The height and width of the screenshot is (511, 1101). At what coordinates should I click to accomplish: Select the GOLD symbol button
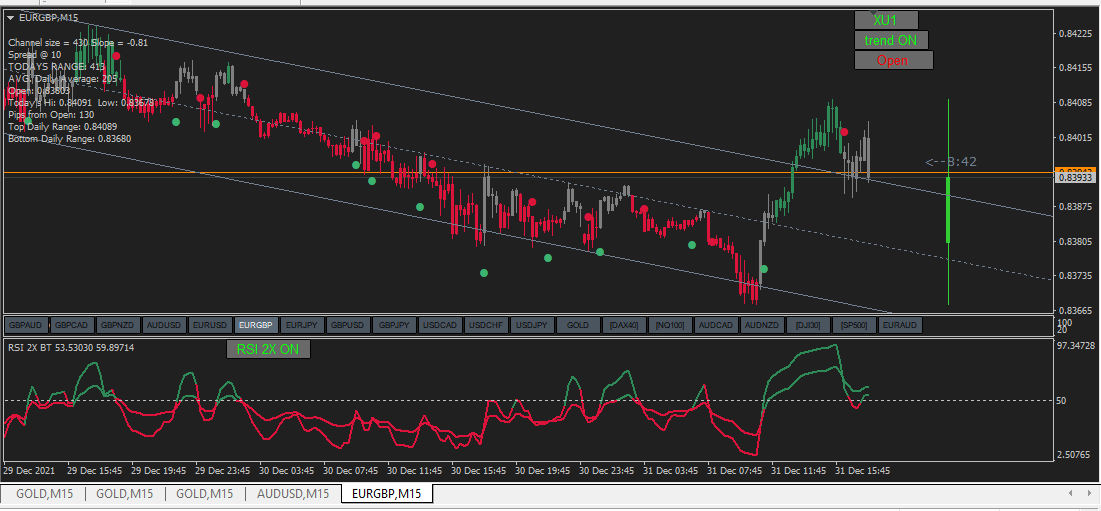tap(578, 325)
